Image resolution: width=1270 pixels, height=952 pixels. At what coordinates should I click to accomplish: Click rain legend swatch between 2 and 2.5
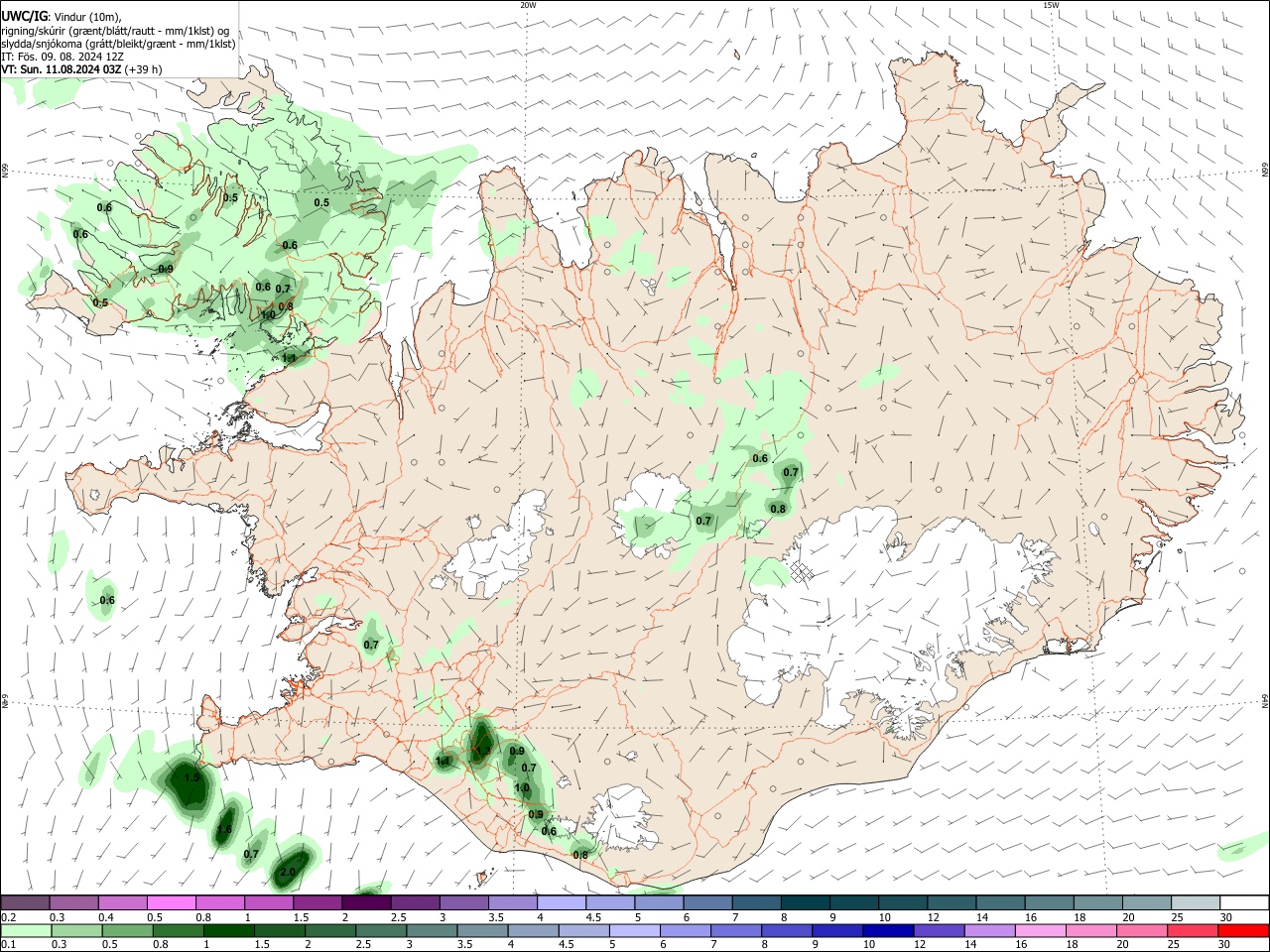tap(329, 931)
